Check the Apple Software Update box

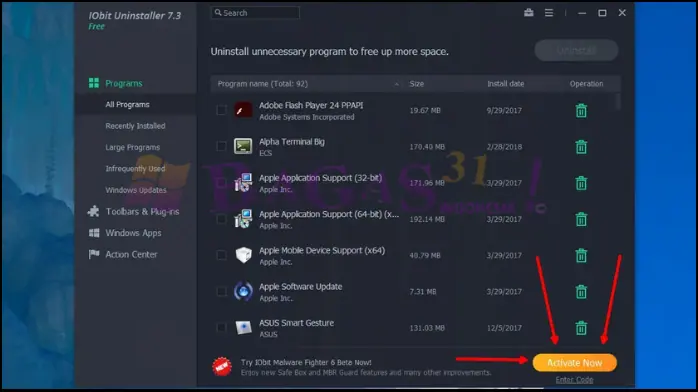[221, 291]
